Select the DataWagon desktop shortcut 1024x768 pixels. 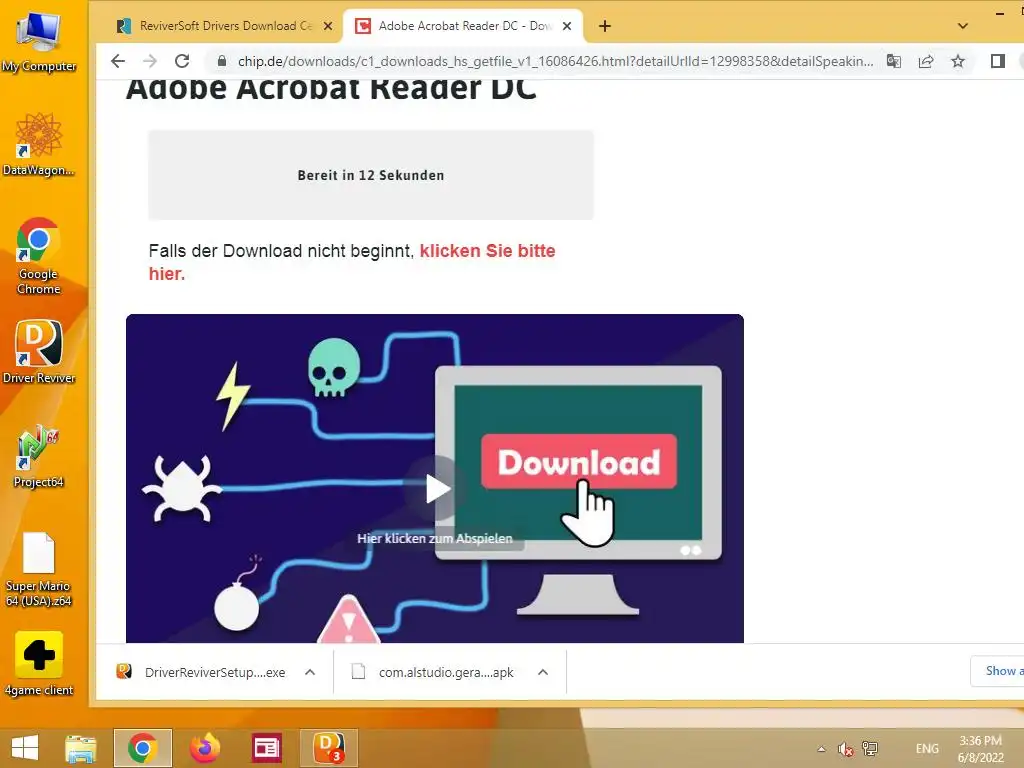pos(39,145)
